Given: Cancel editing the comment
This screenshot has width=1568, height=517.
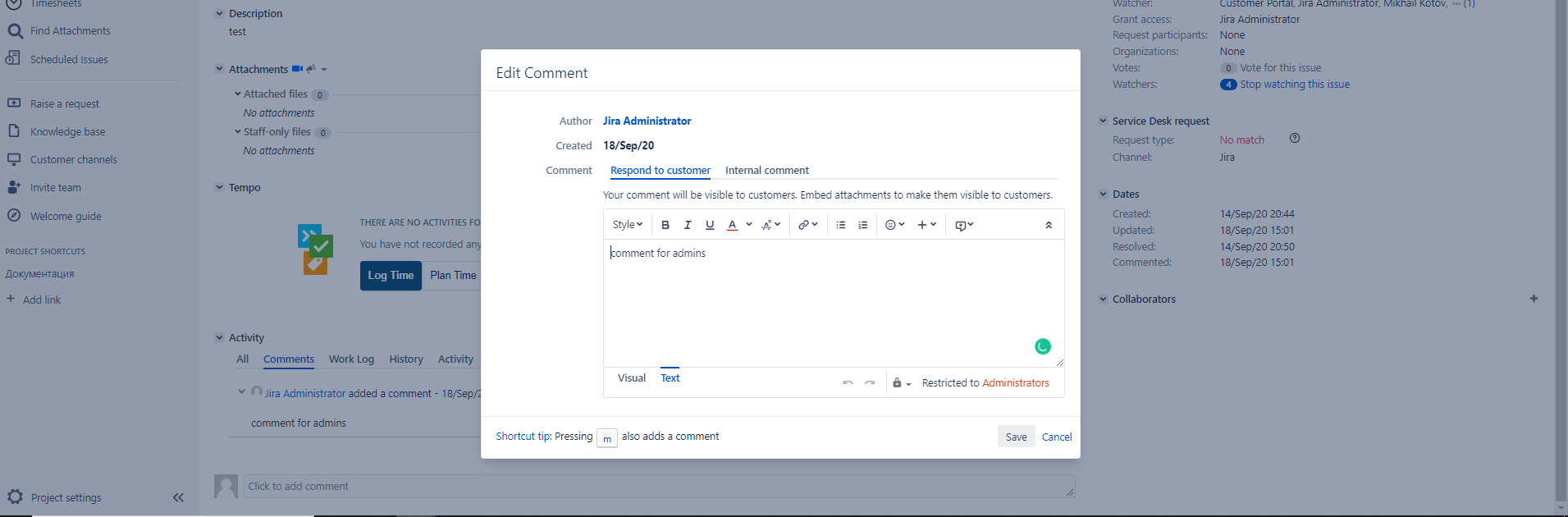Looking at the screenshot, I should click(1057, 437).
